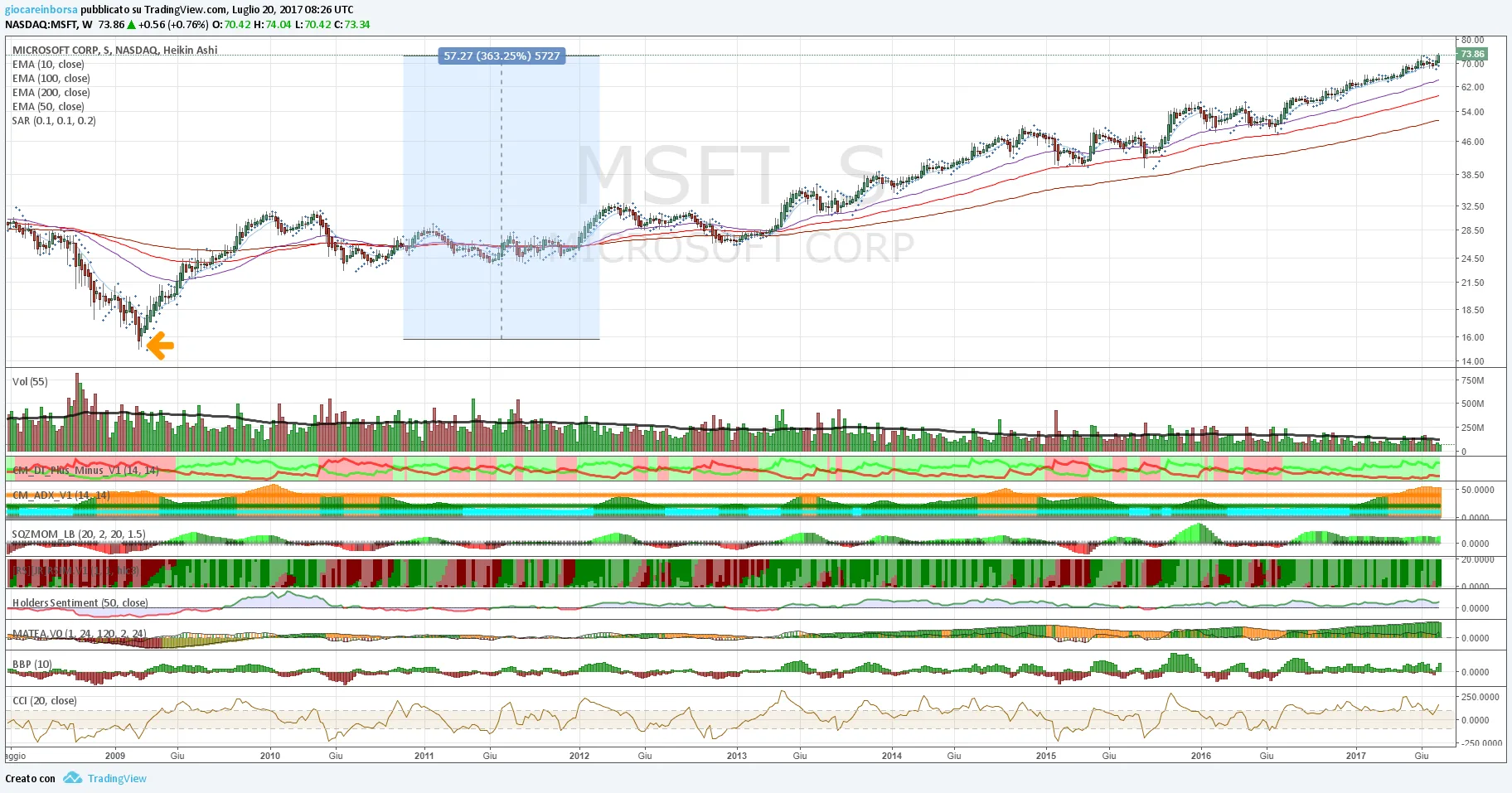Click the 250.0000 CCI axis value

click(1480, 697)
